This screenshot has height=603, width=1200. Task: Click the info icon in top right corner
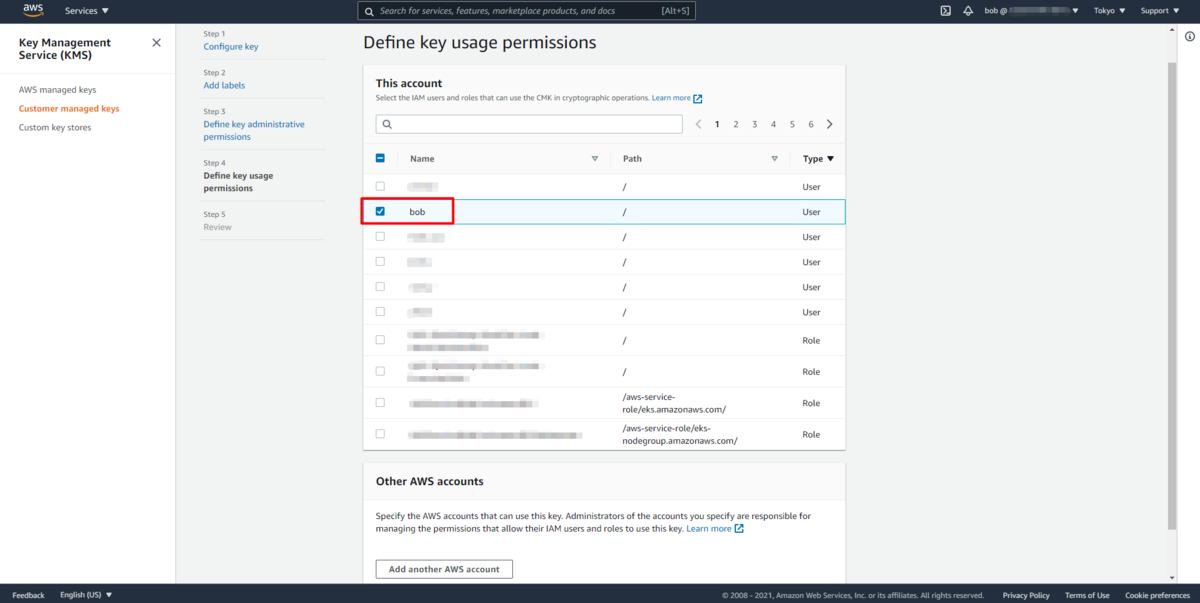(x=1189, y=36)
